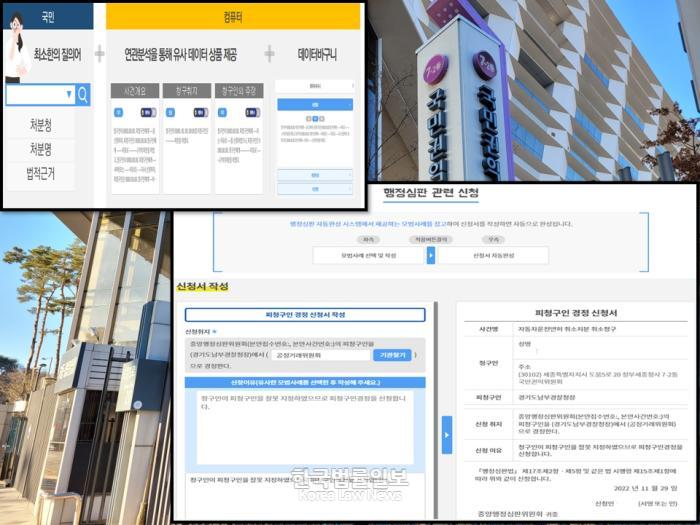Image resolution: width=700 pixels, height=525 pixels.
Task: Click the gray vertical scrollbar beside the form
Action: click(436, 411)
